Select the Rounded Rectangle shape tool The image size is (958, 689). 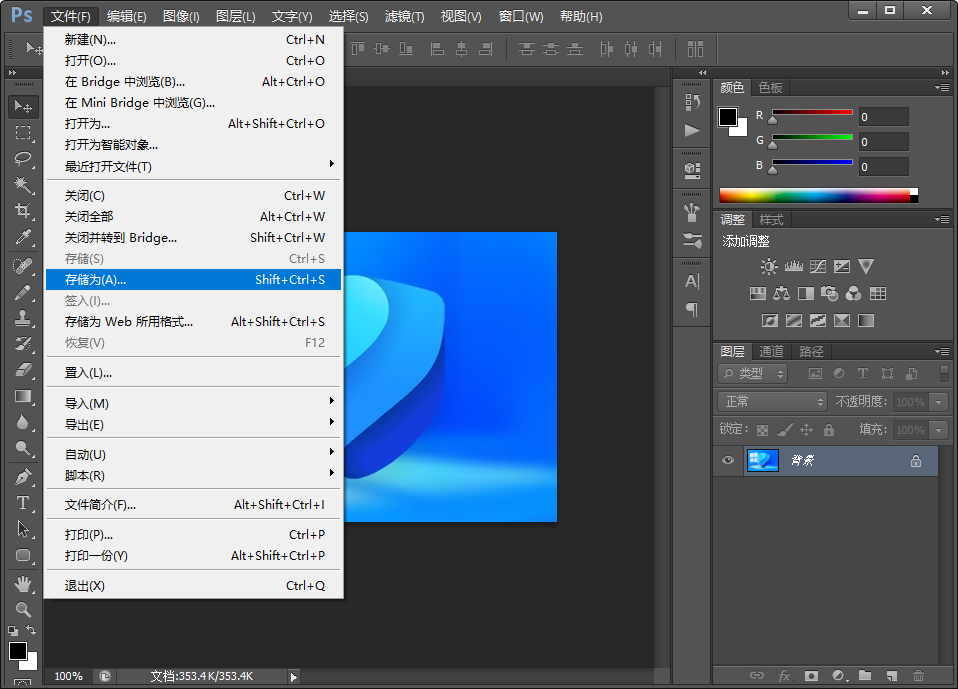coord(23,555)
